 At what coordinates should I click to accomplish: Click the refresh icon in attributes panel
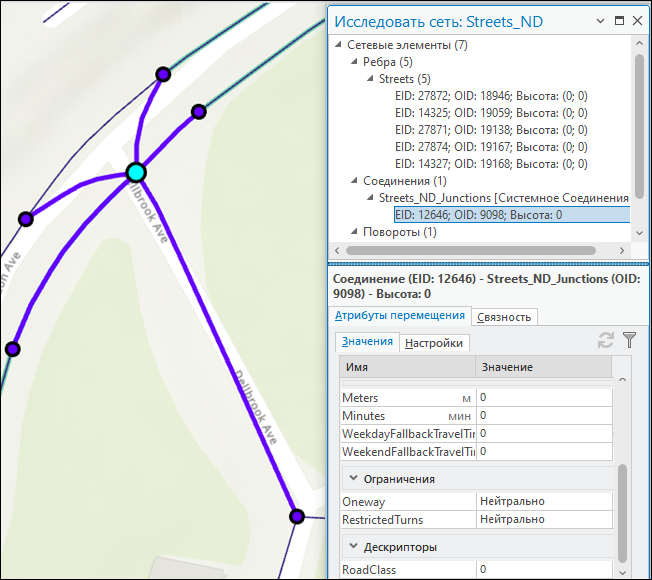coord(605,341)
